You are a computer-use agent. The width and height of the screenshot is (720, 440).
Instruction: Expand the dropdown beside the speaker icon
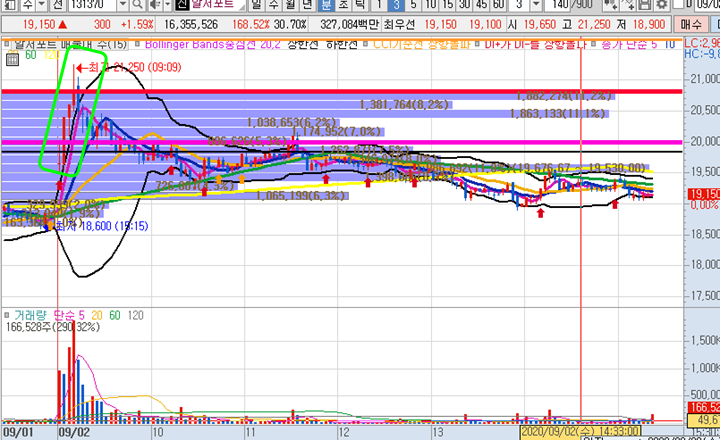[x=168, y=5]
